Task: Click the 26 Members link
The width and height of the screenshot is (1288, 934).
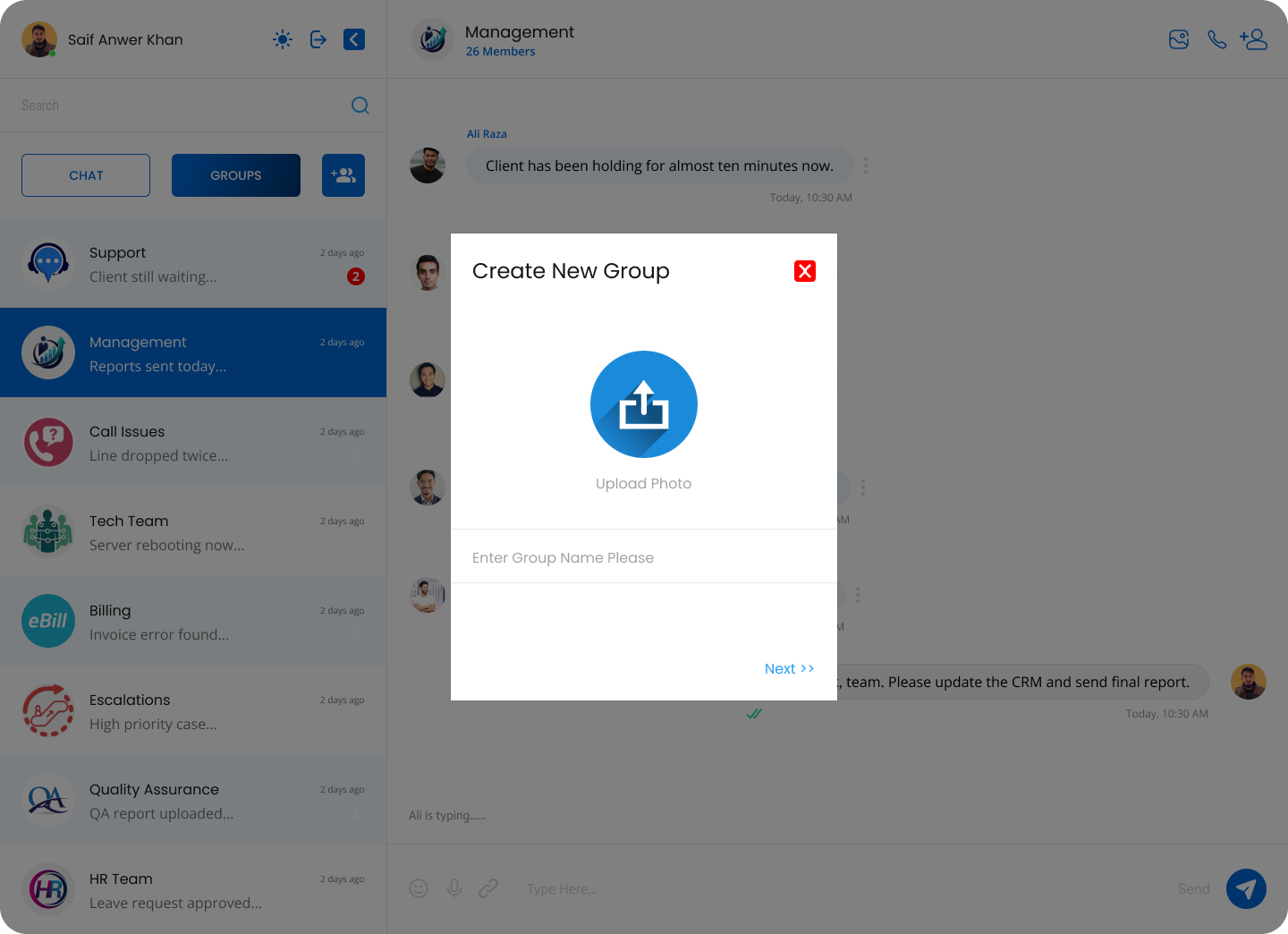Action: coord(500,52)
